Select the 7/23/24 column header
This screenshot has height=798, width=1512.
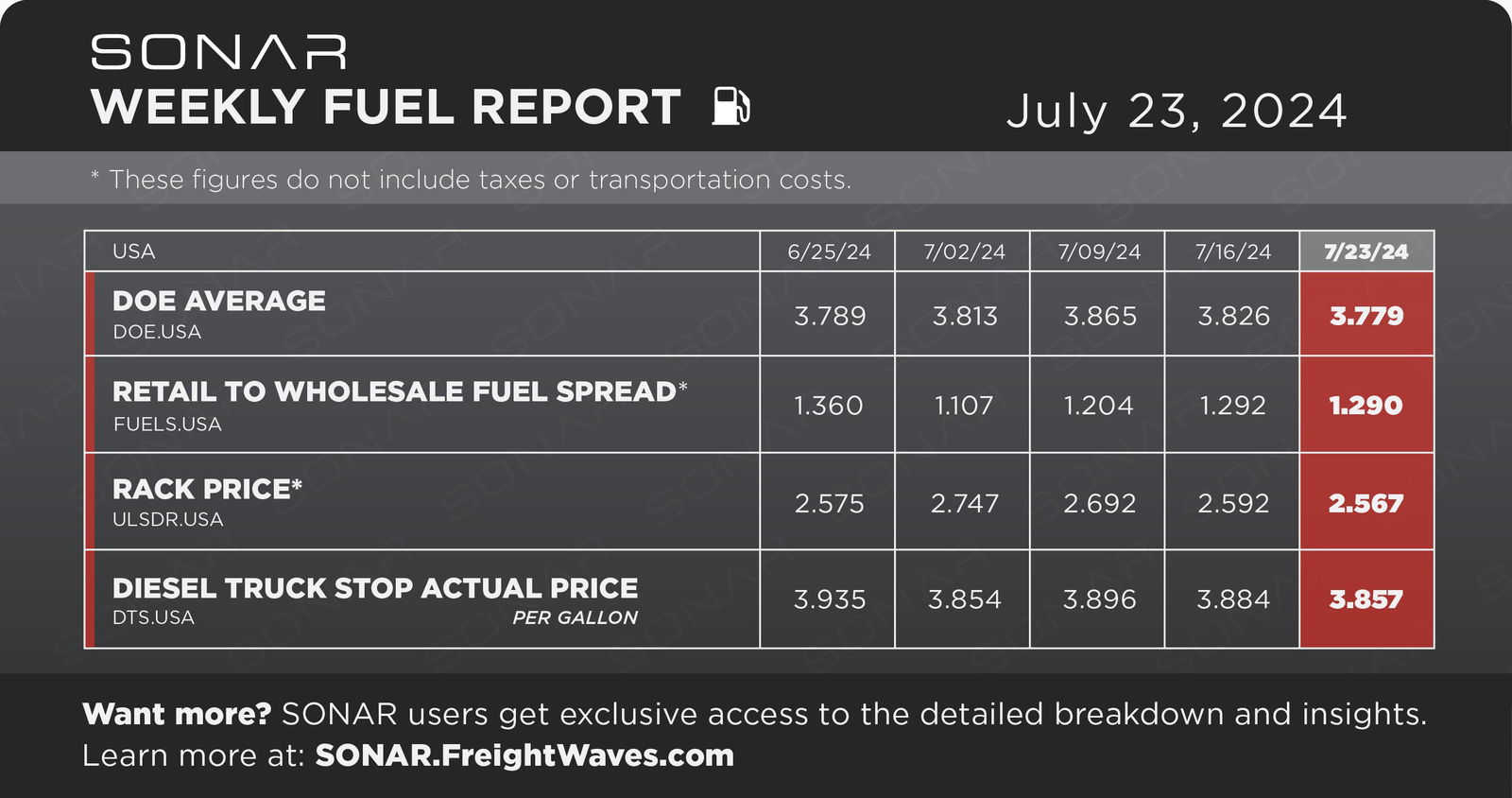[x=1366, y=252]
